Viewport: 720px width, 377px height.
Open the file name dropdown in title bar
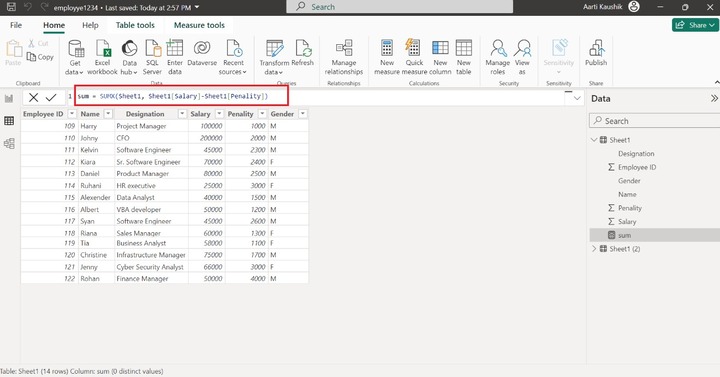point(197,7)
